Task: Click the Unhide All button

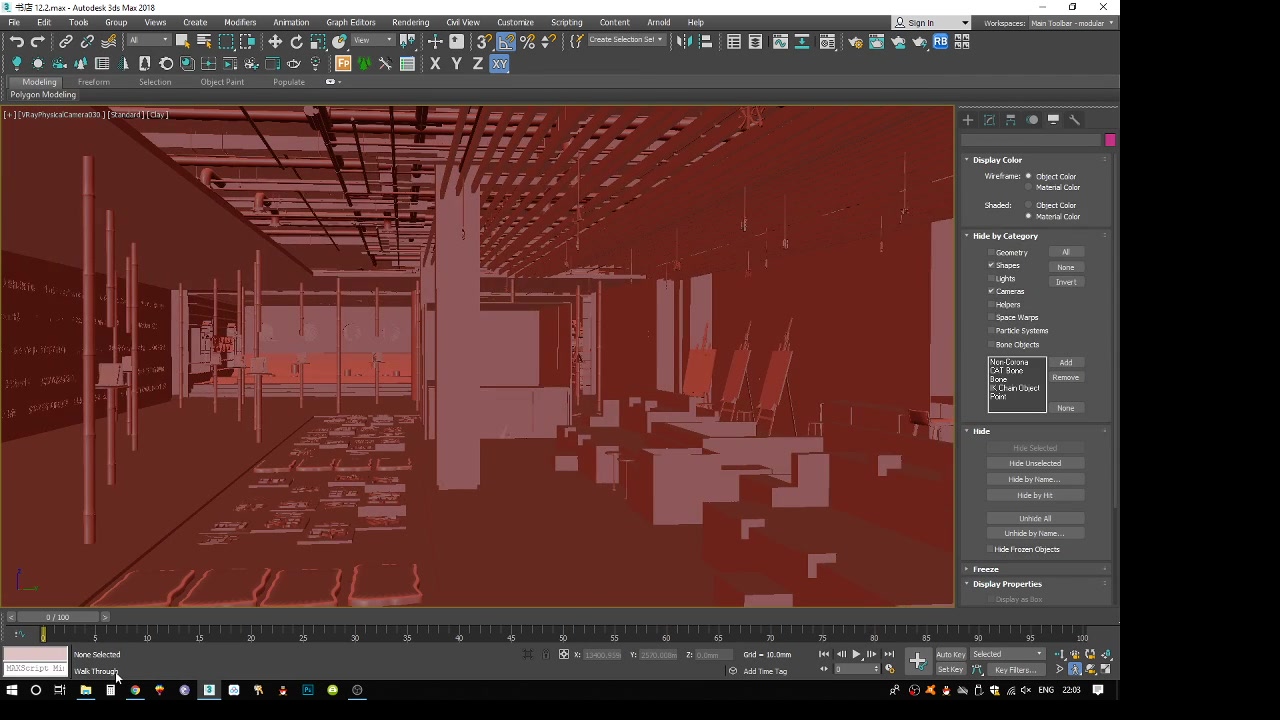Action: point(1035,518)
